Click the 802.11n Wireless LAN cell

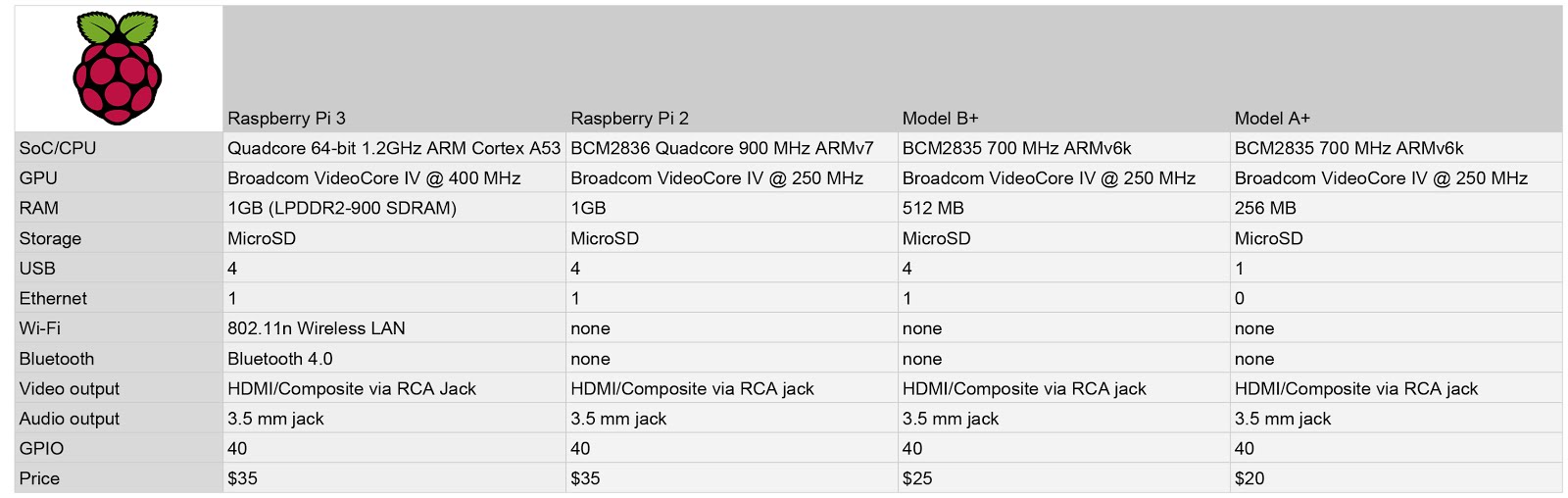click(x=317, y=328)
